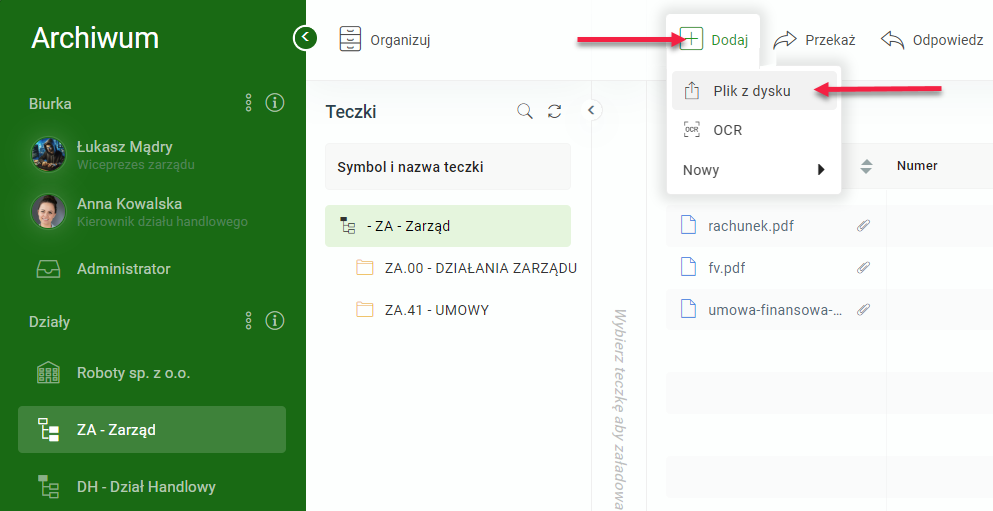Toggle sort arrows beside the Numer column
Viewport: 993px width, 511px height.
pyautogui.click(x=866, y=167)
